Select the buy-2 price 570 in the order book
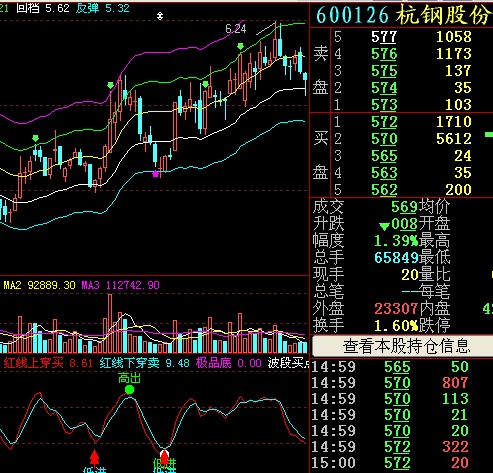 (384, 139)
